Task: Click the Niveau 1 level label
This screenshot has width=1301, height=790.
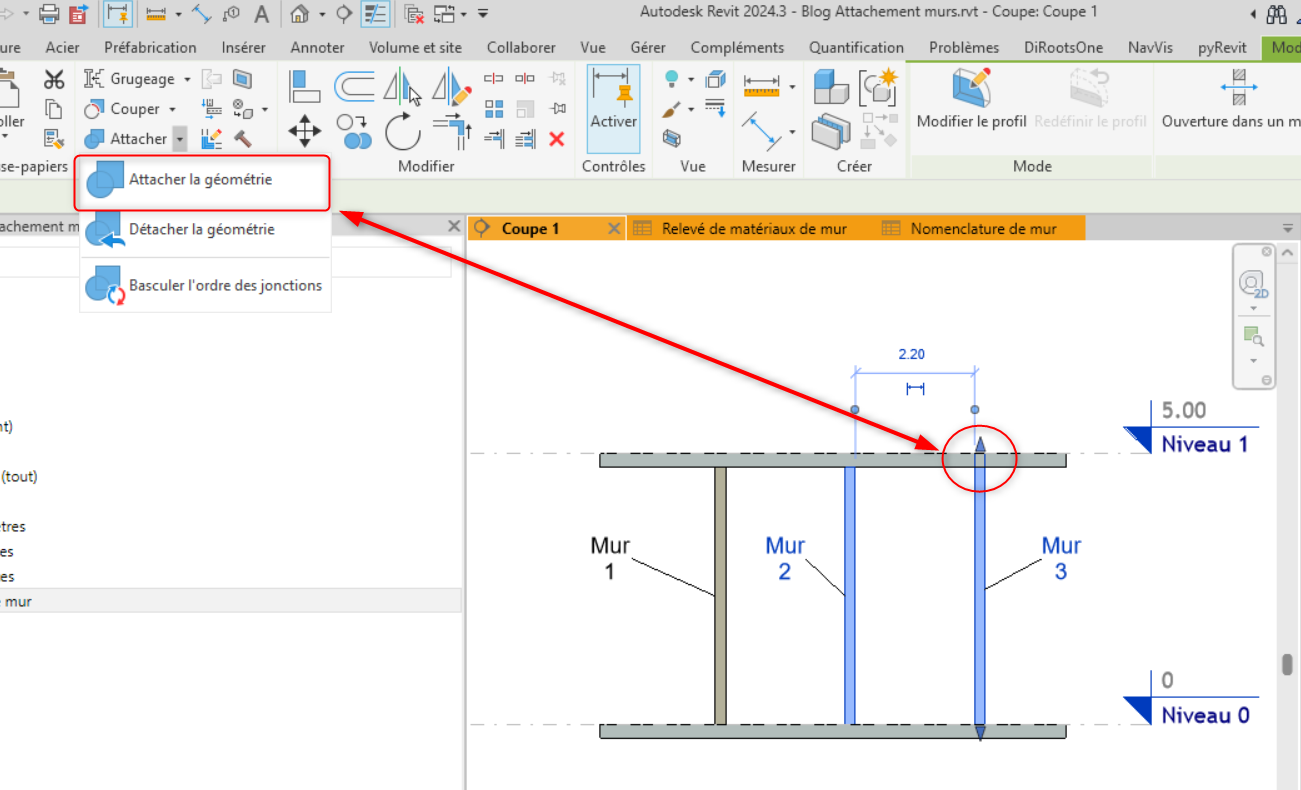Action: 1204,444
